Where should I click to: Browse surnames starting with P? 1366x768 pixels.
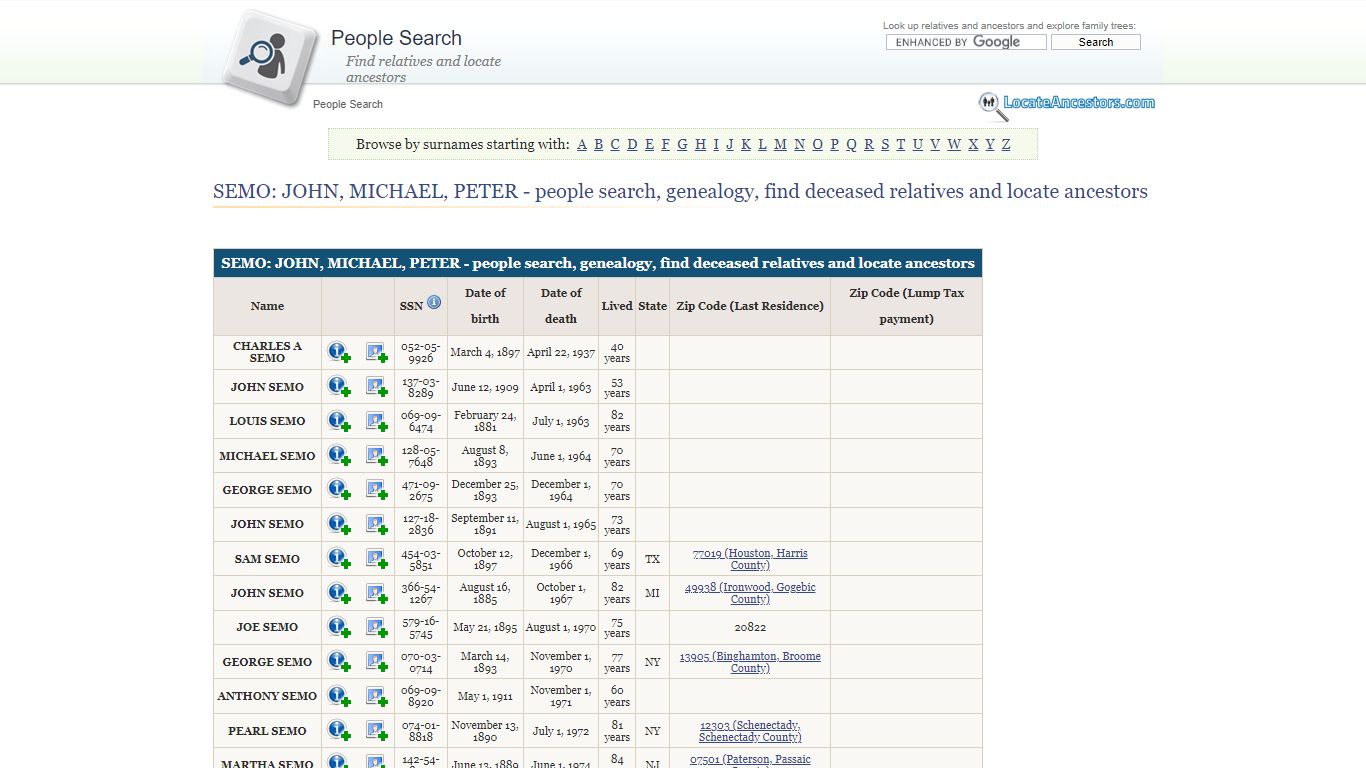834,144
